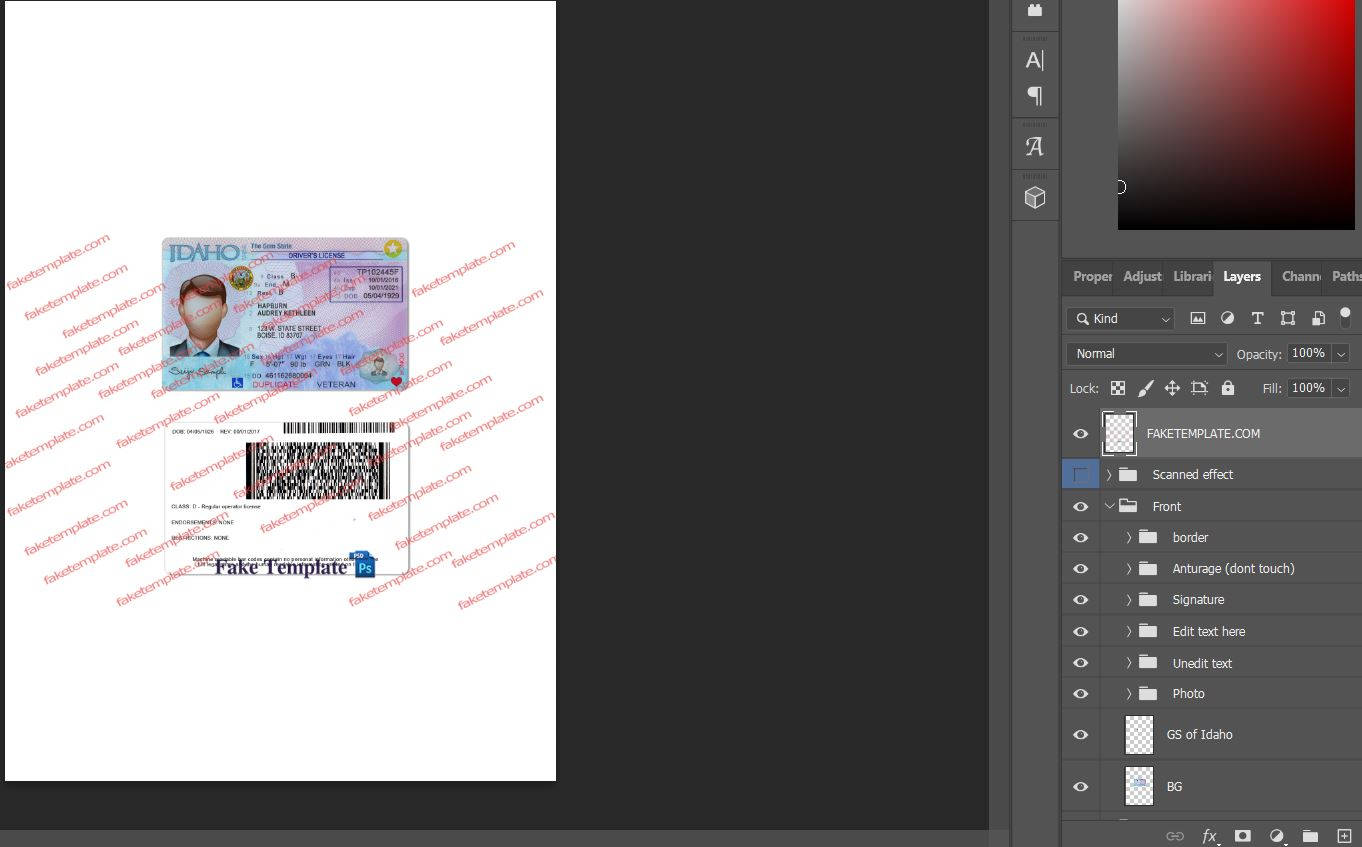Show the Scanned effect group
The height and width of the screenshot is (847, 1362).
(x=1080, y=474)
